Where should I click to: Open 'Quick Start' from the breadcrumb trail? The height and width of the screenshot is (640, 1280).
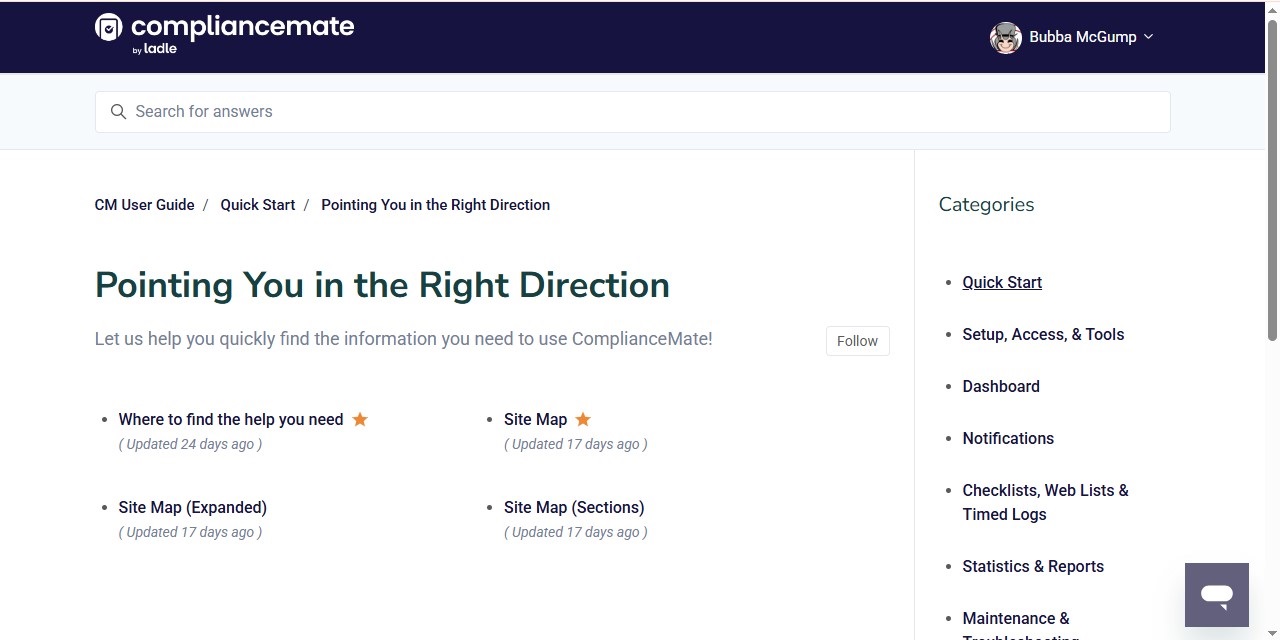click(257, 204)
